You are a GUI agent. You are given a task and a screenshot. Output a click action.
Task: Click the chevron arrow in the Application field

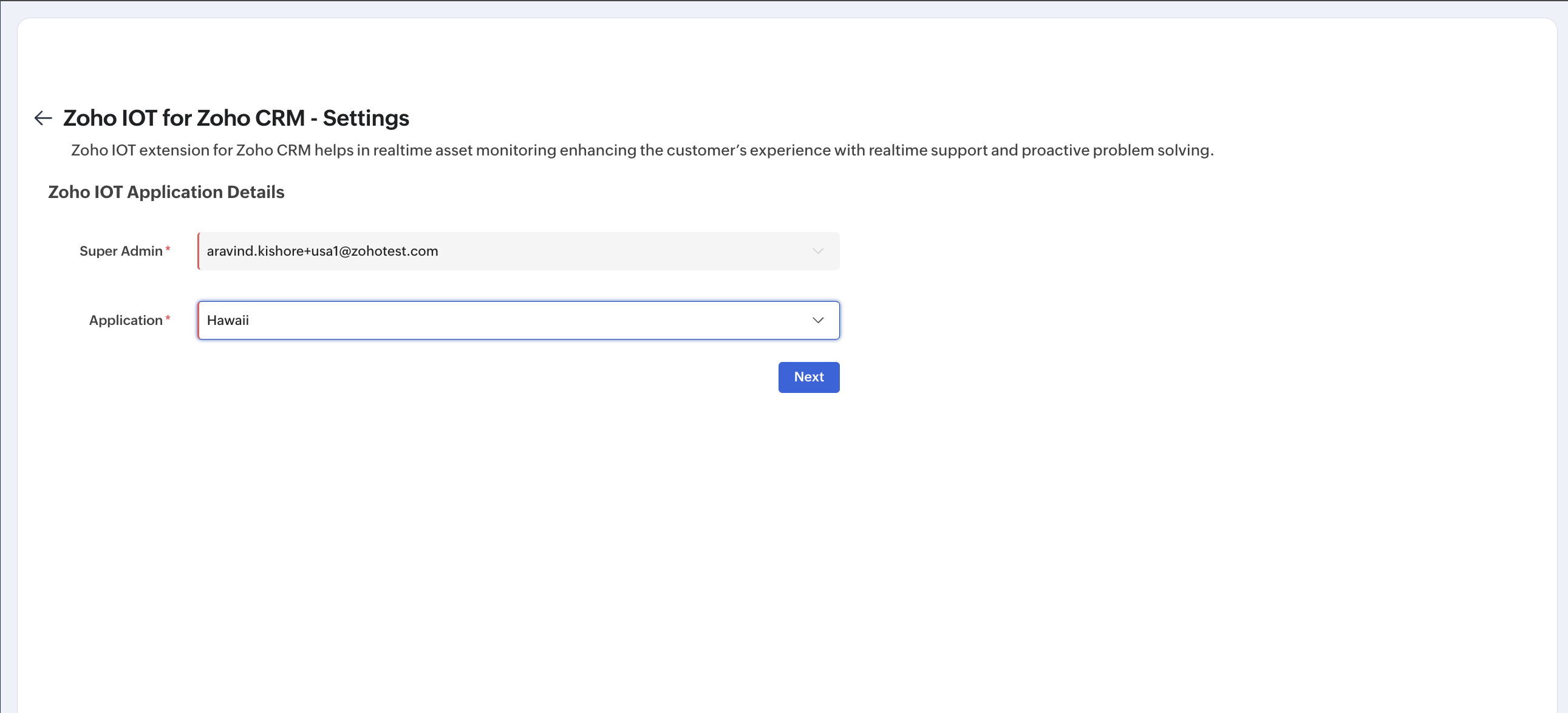tap(817, 320)
